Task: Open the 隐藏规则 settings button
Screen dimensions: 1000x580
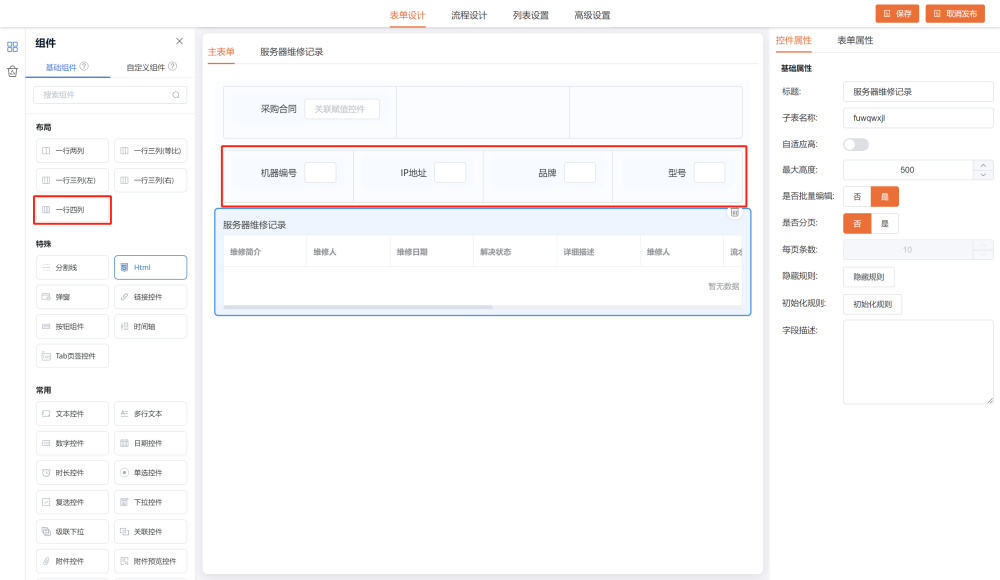Action: coord(868,277)
